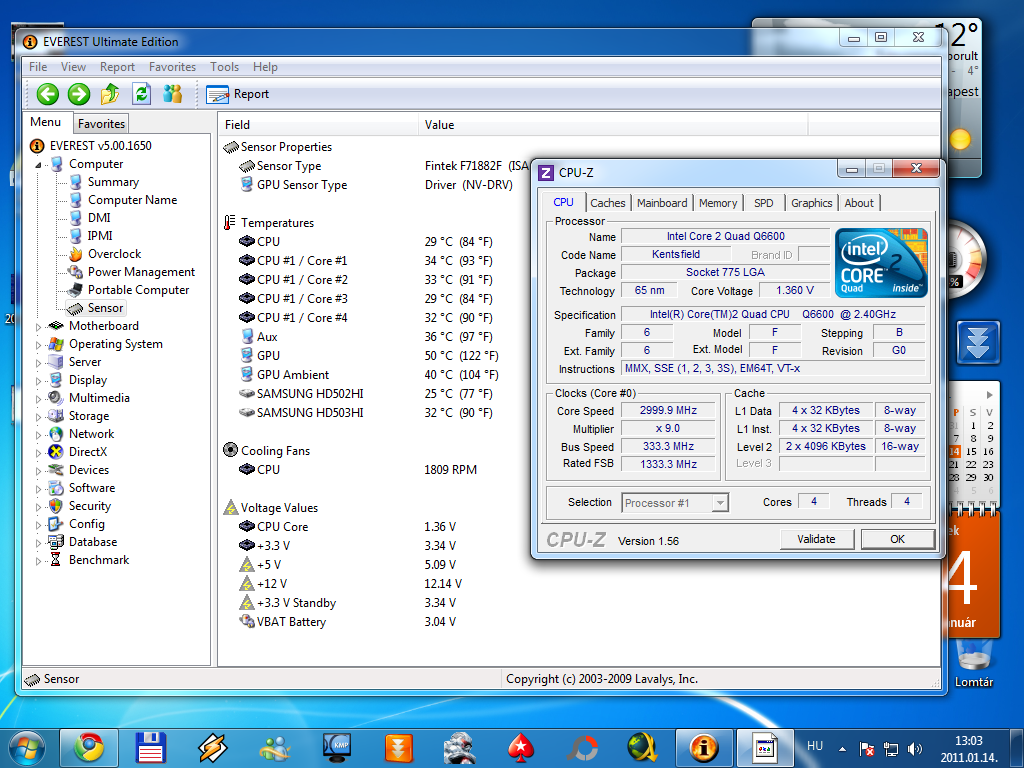Expand the Display tree node
Screen dimensions: 1024x768
pos(39,381)
